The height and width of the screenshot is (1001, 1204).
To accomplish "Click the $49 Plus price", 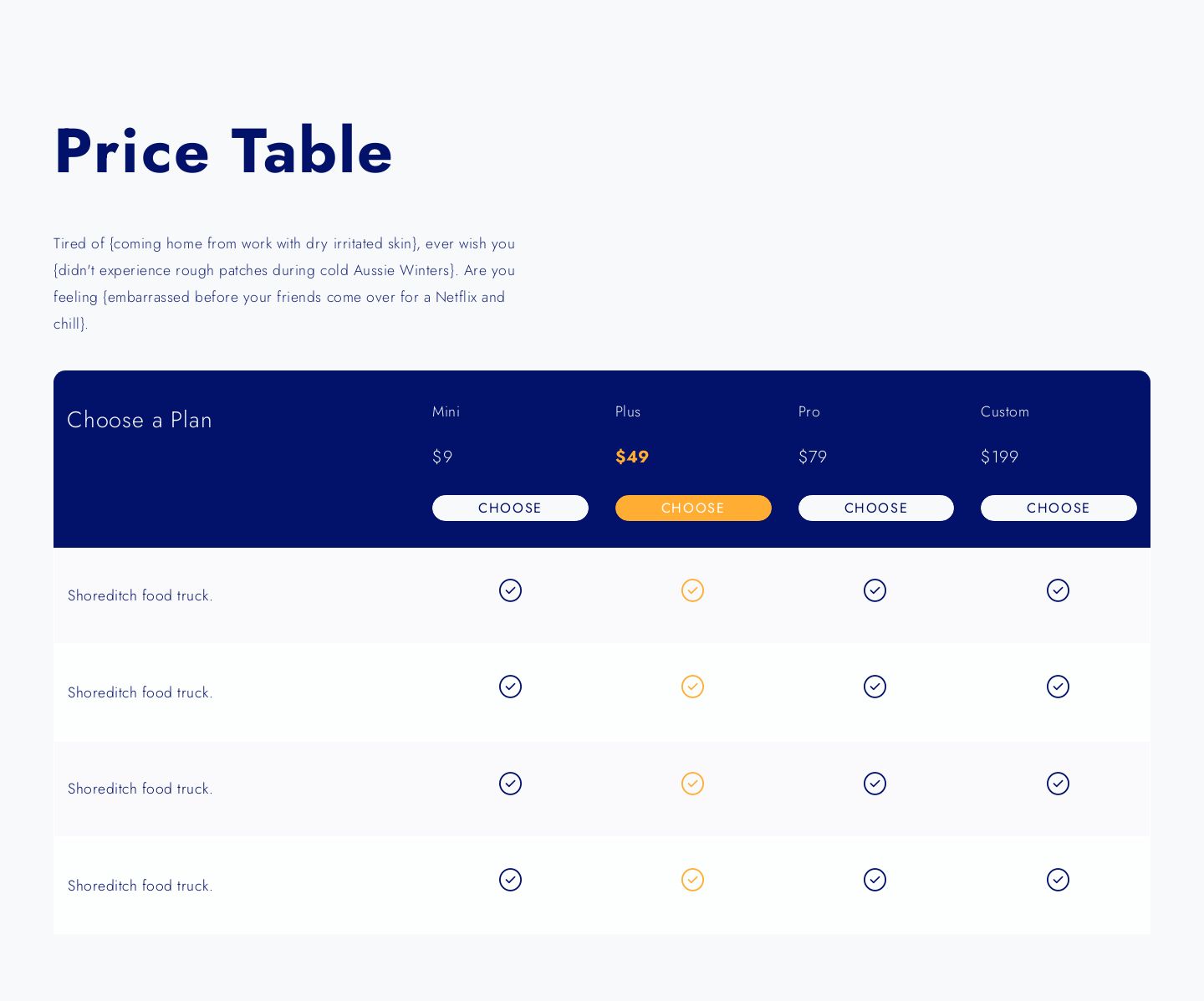I will pos(632,457).
